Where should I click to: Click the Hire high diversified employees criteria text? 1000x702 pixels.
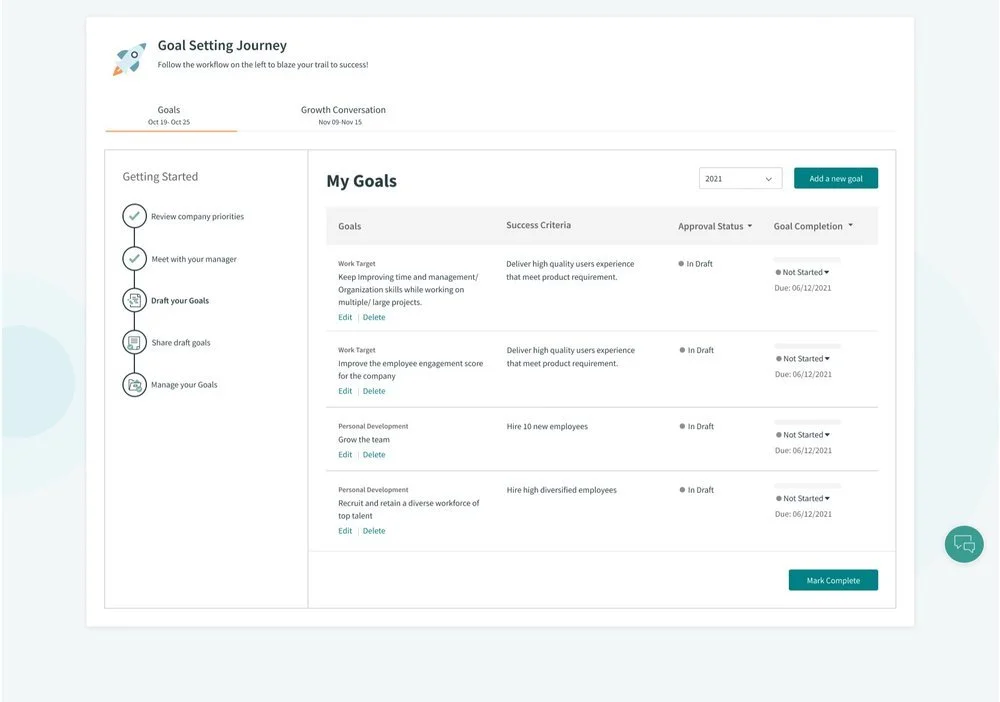pyautogui.click(x=561, y=490)
